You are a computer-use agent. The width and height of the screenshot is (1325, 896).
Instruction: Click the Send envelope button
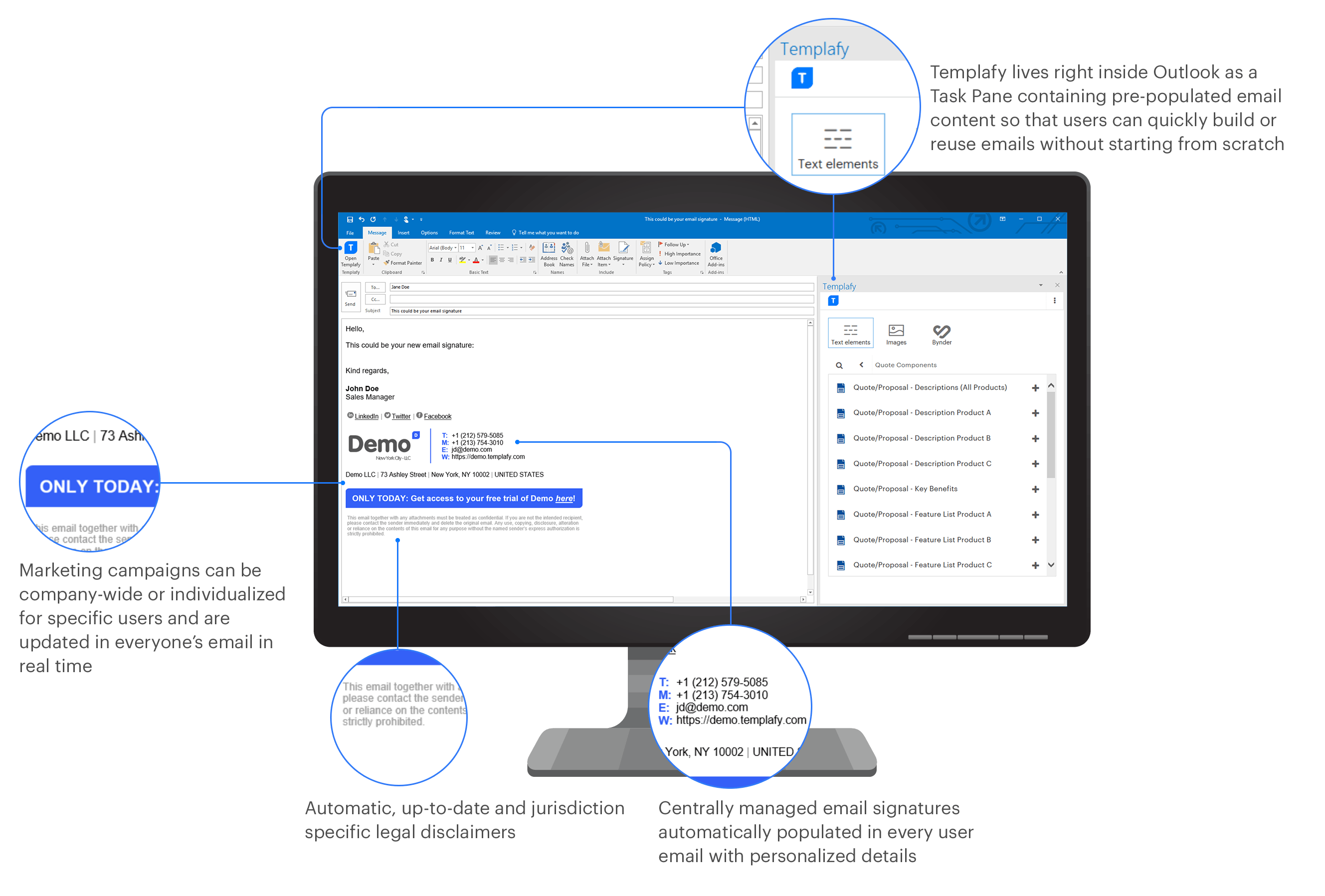click(x=351, y=297)
